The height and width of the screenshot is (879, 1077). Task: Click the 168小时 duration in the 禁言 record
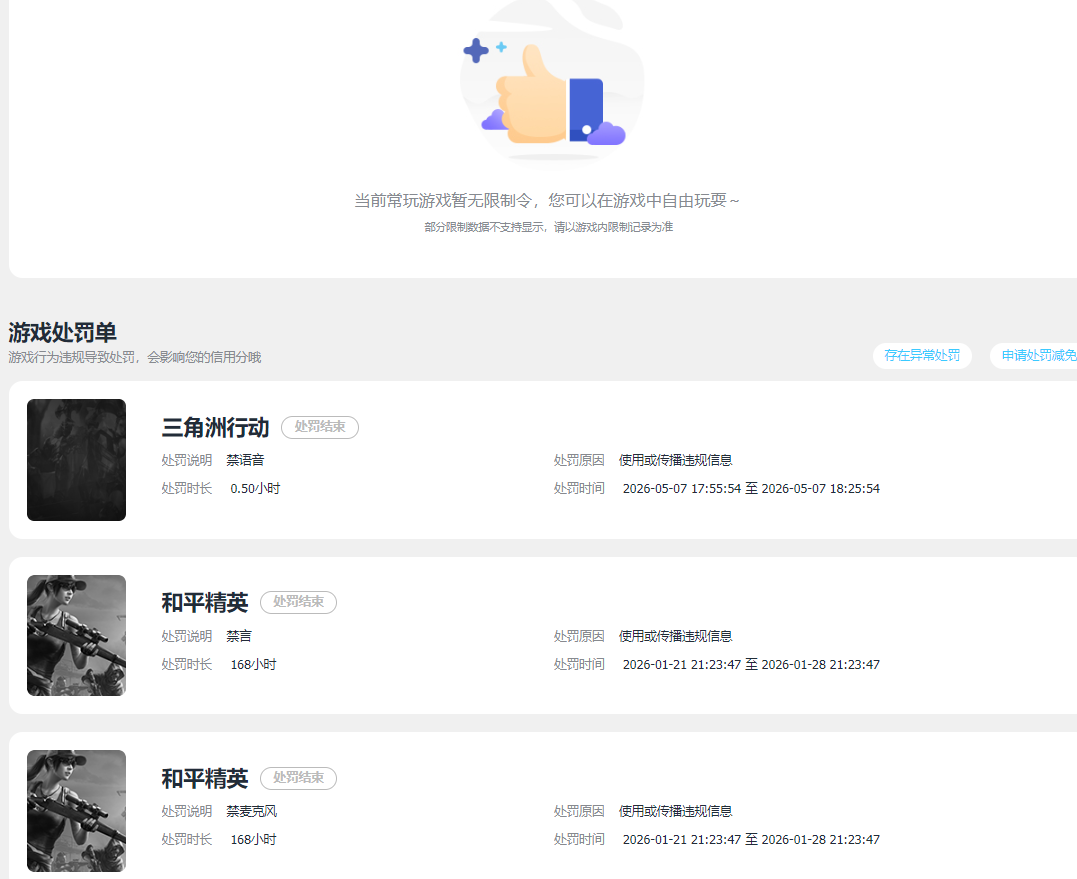(x=253, y=664)
